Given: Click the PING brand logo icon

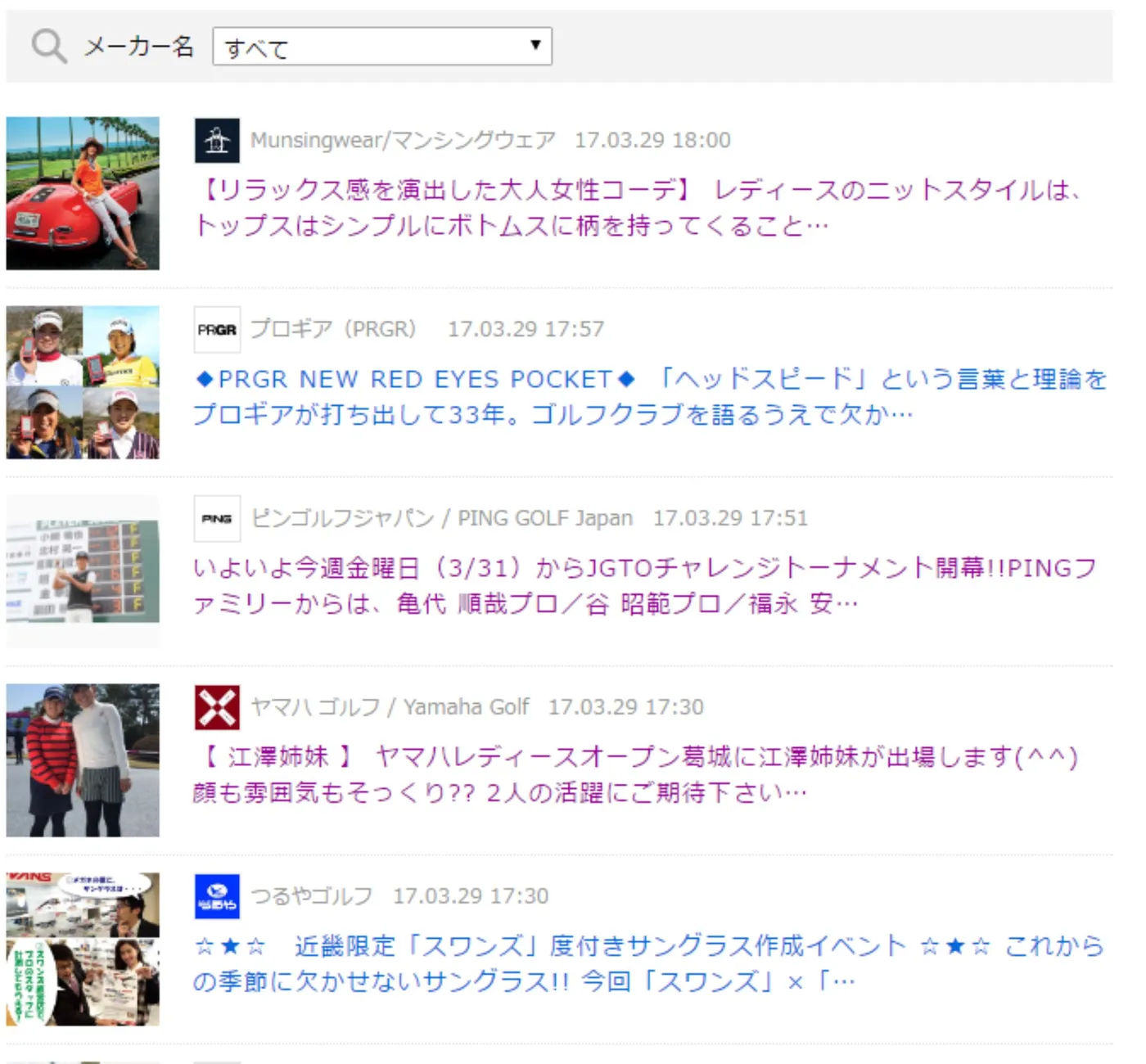Looking at the screenshot, I should (x=217, y=519).
